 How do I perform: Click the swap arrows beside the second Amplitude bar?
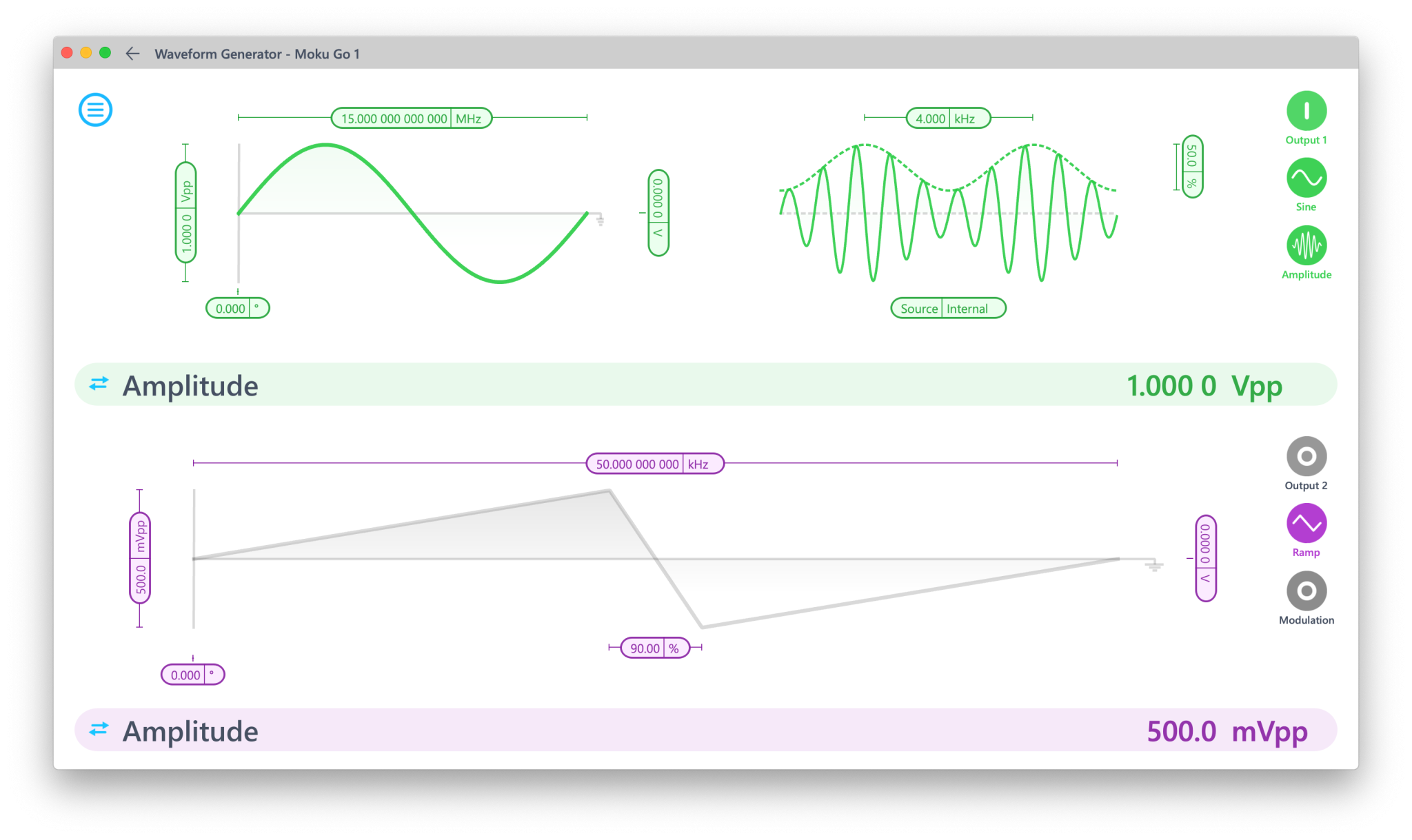coord(98,730)
